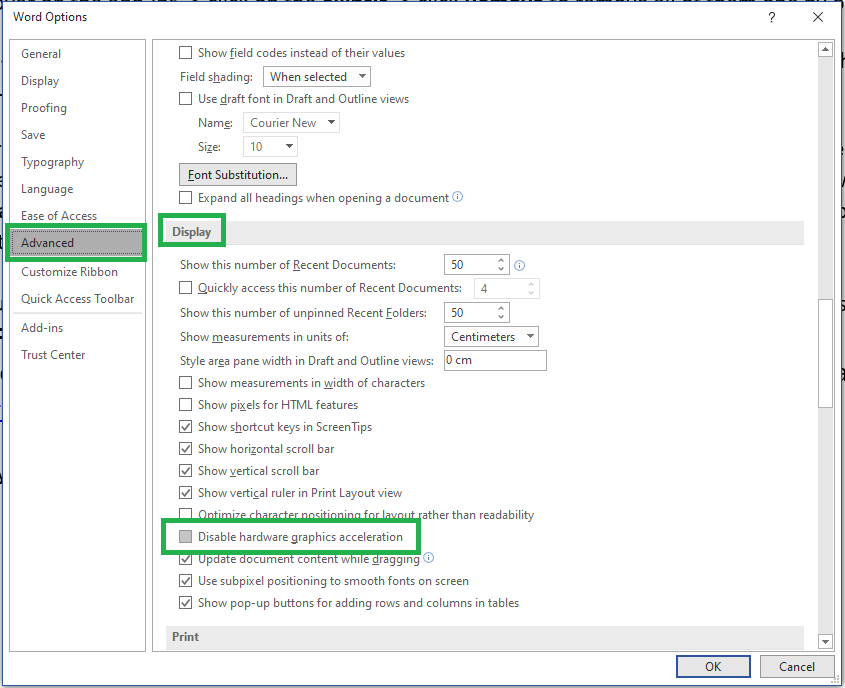Uncheck Update document content while dragging

coord(185,559)
